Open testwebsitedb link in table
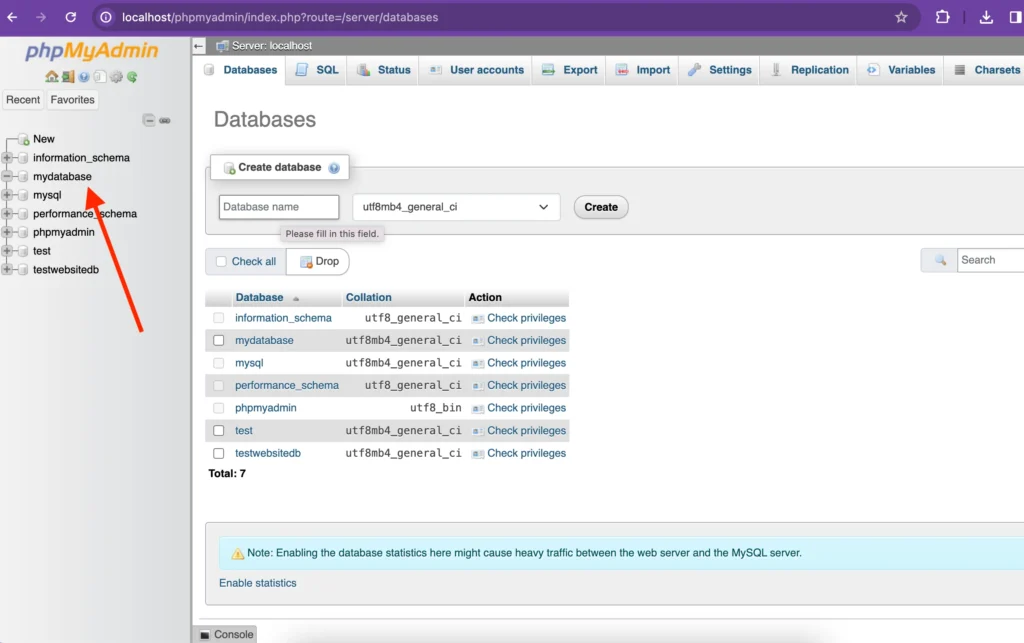The width and height of the screenshot is (1024, 643). point(268,453)
